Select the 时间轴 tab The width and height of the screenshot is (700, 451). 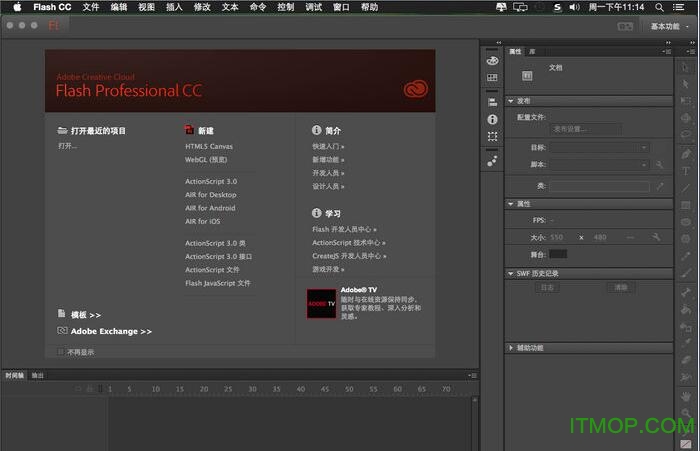14,376
